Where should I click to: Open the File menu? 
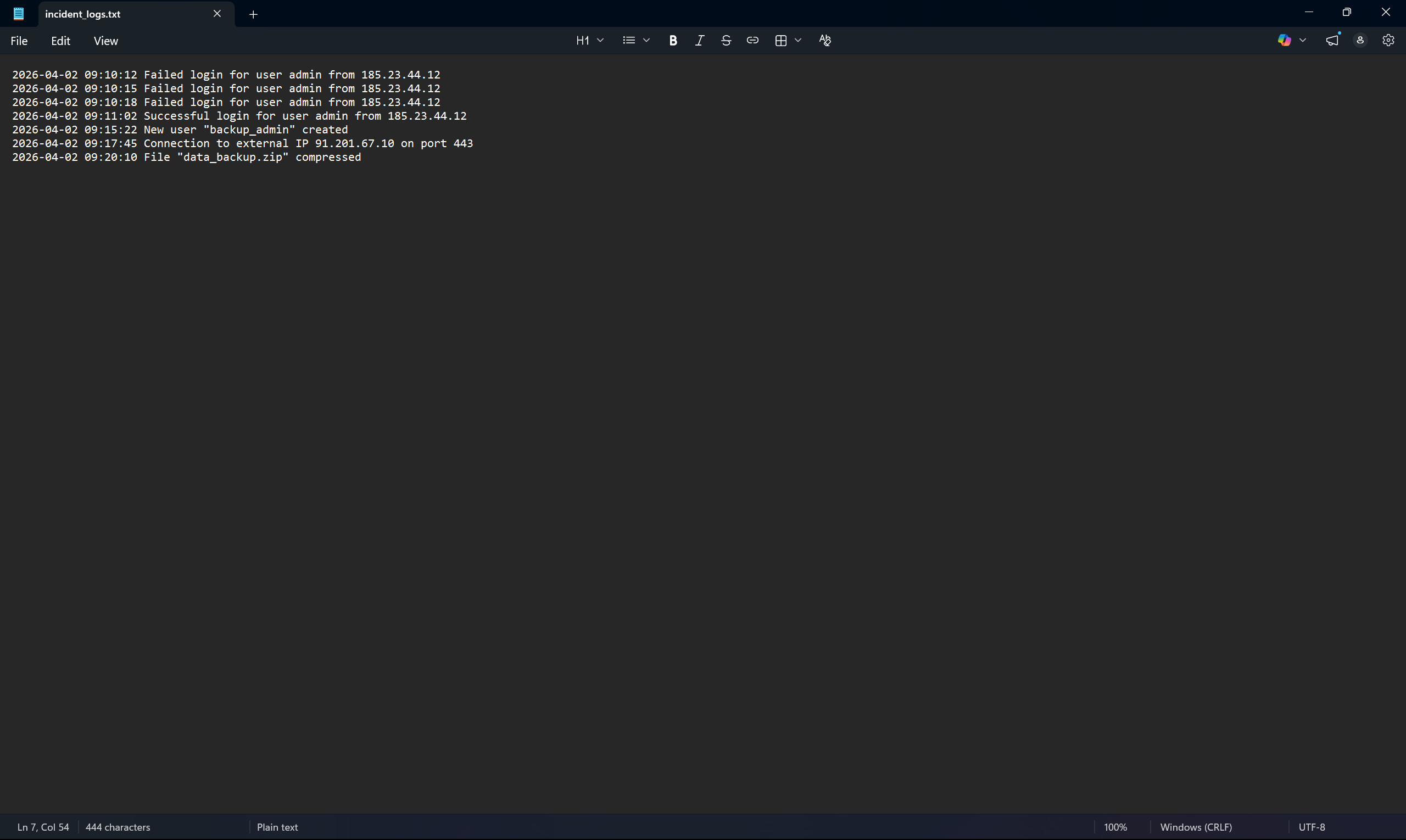click(x=19, y=41)
